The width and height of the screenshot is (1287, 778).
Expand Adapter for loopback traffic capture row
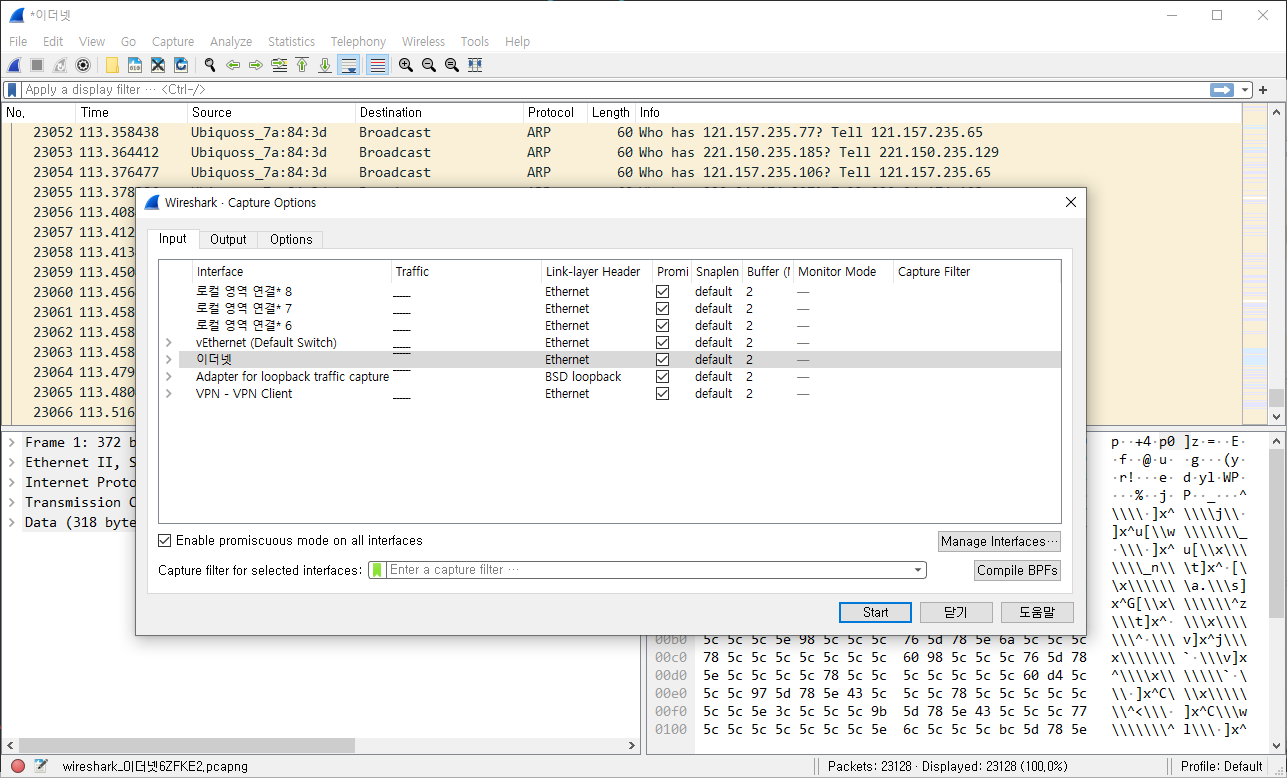click(169, 377)
